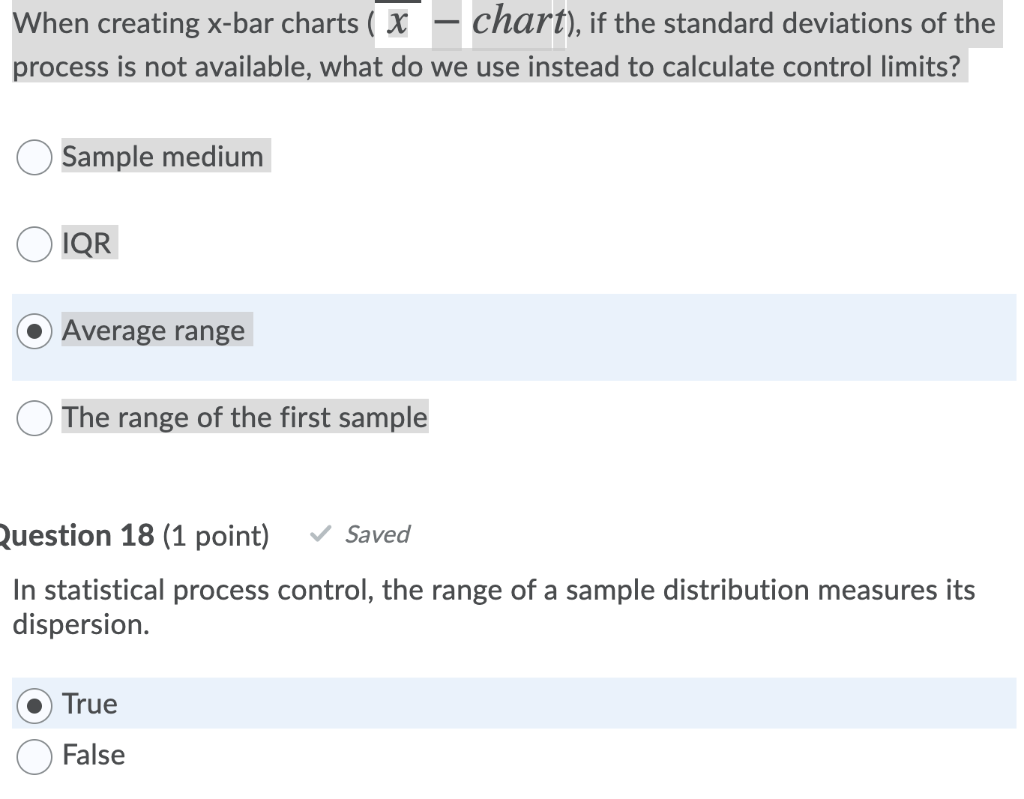Select the IQR answer option
This screenshot has width=1024, height=799.
(x=34, y=243)
